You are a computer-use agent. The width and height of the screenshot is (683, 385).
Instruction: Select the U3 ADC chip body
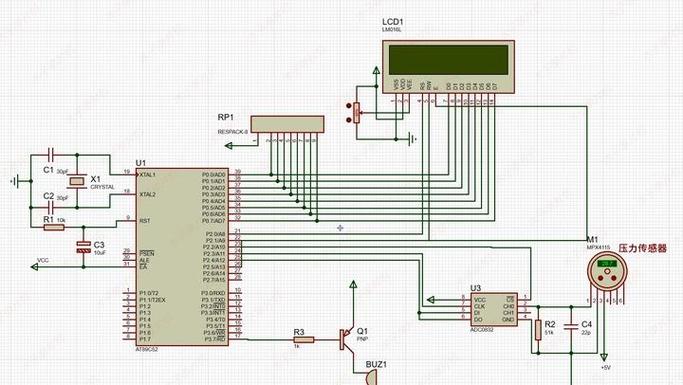(494, 309)
